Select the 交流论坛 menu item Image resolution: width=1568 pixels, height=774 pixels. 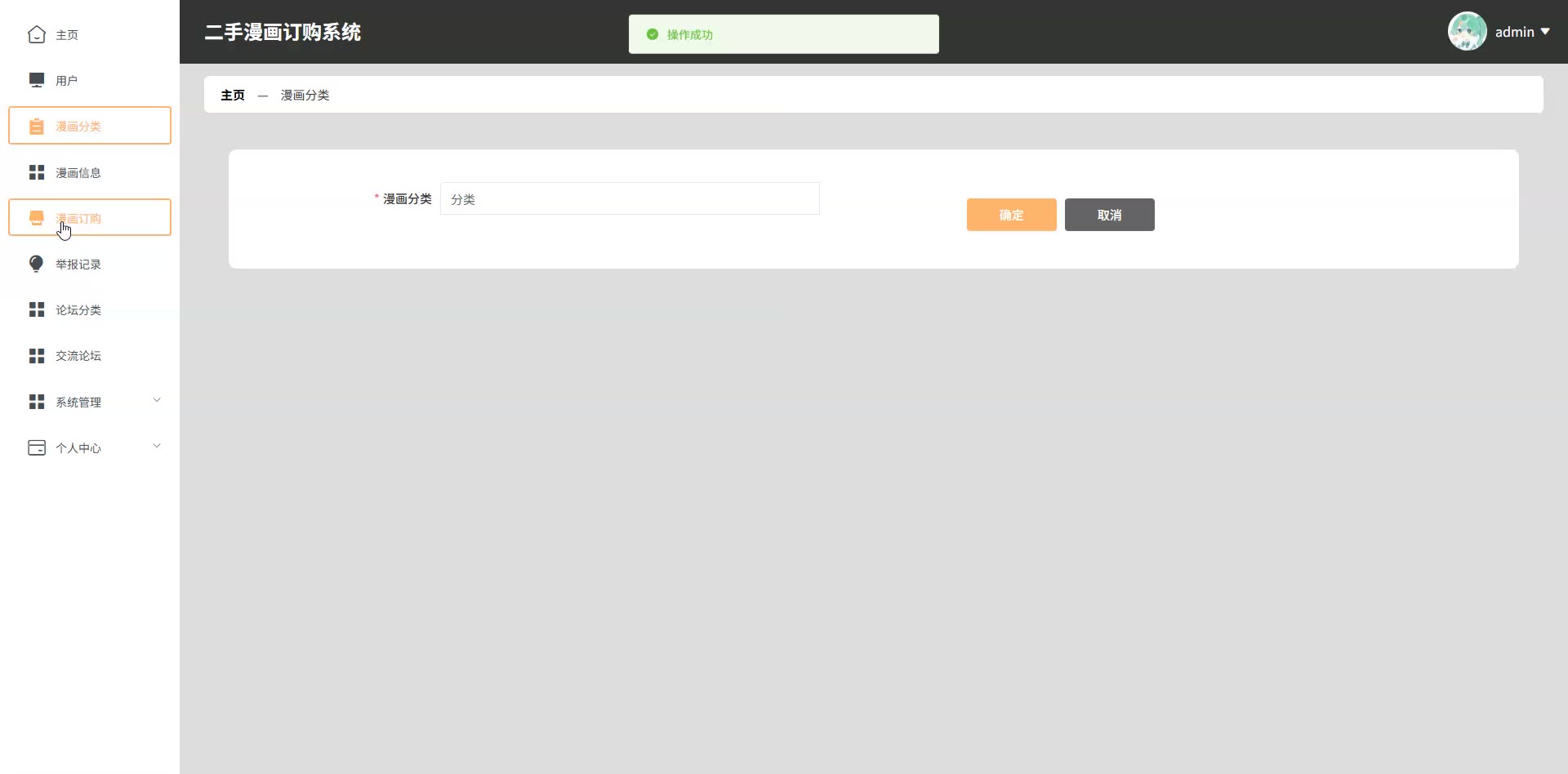pyautogui.click(x=90, y=356)
